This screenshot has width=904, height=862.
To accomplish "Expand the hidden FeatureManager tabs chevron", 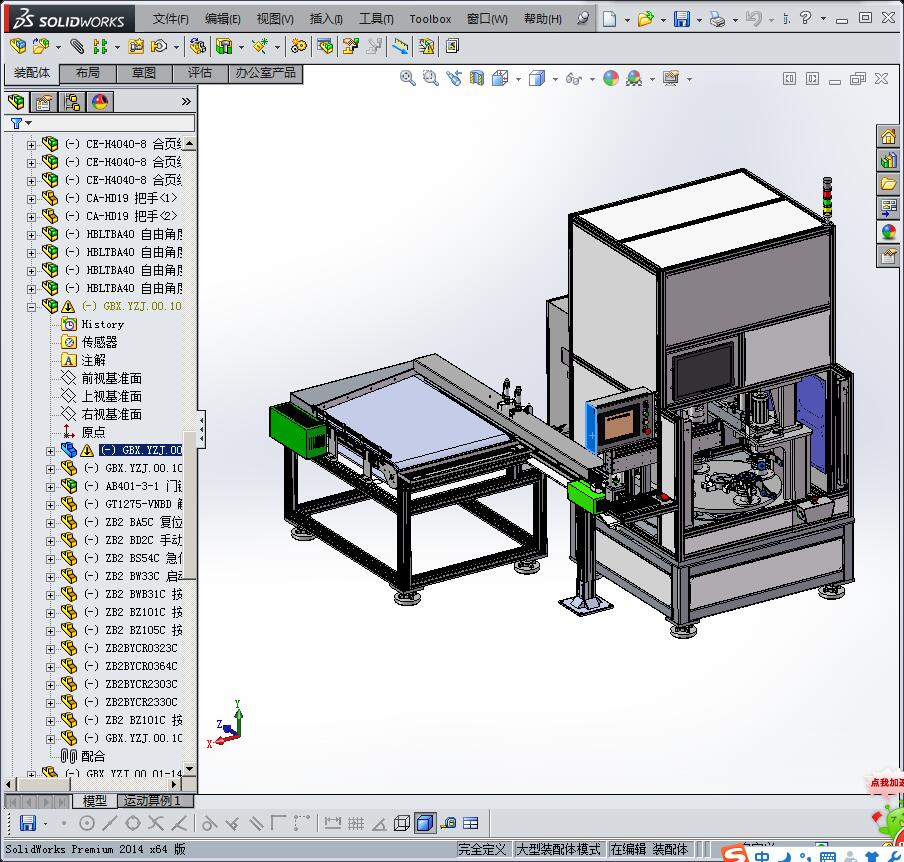I will [186, 101].
